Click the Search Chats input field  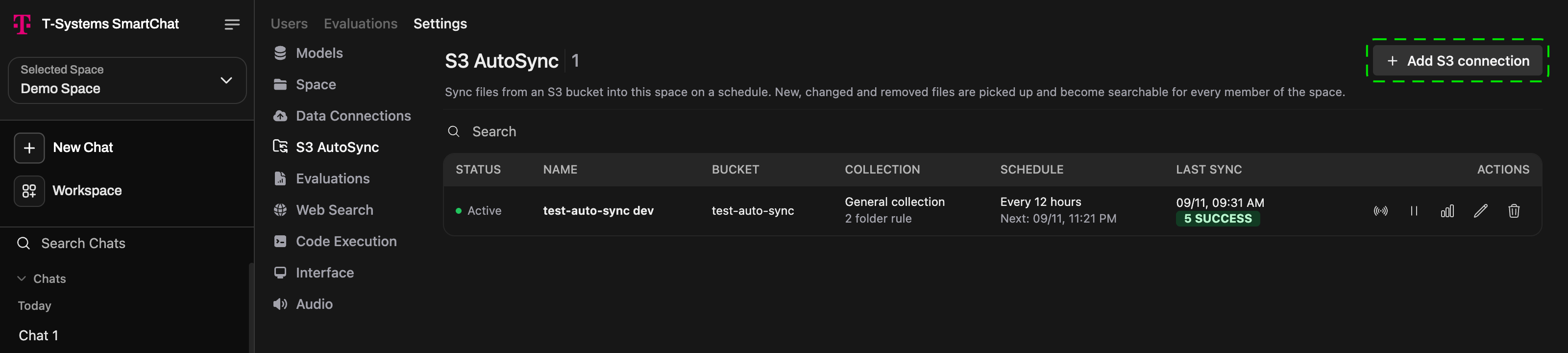[127, 244]
